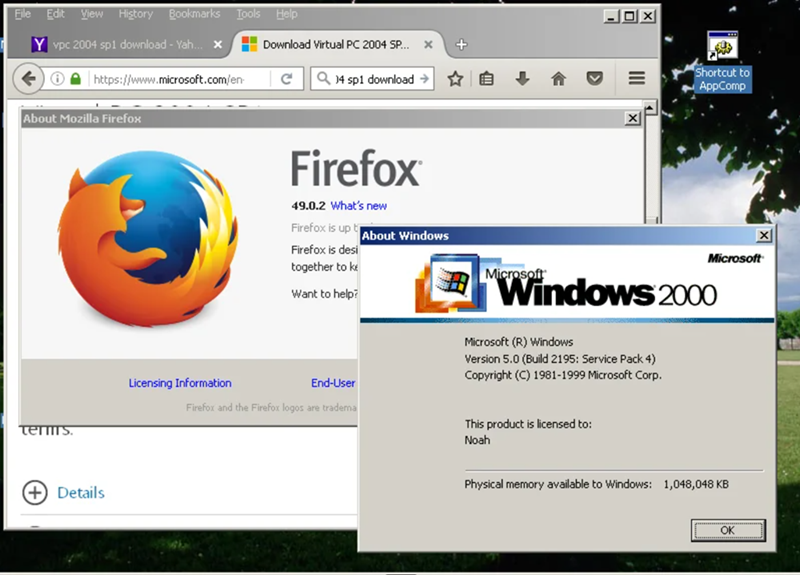Open Downloads arrow icon
Screen dimensions: 800x575
pos(522,79)
